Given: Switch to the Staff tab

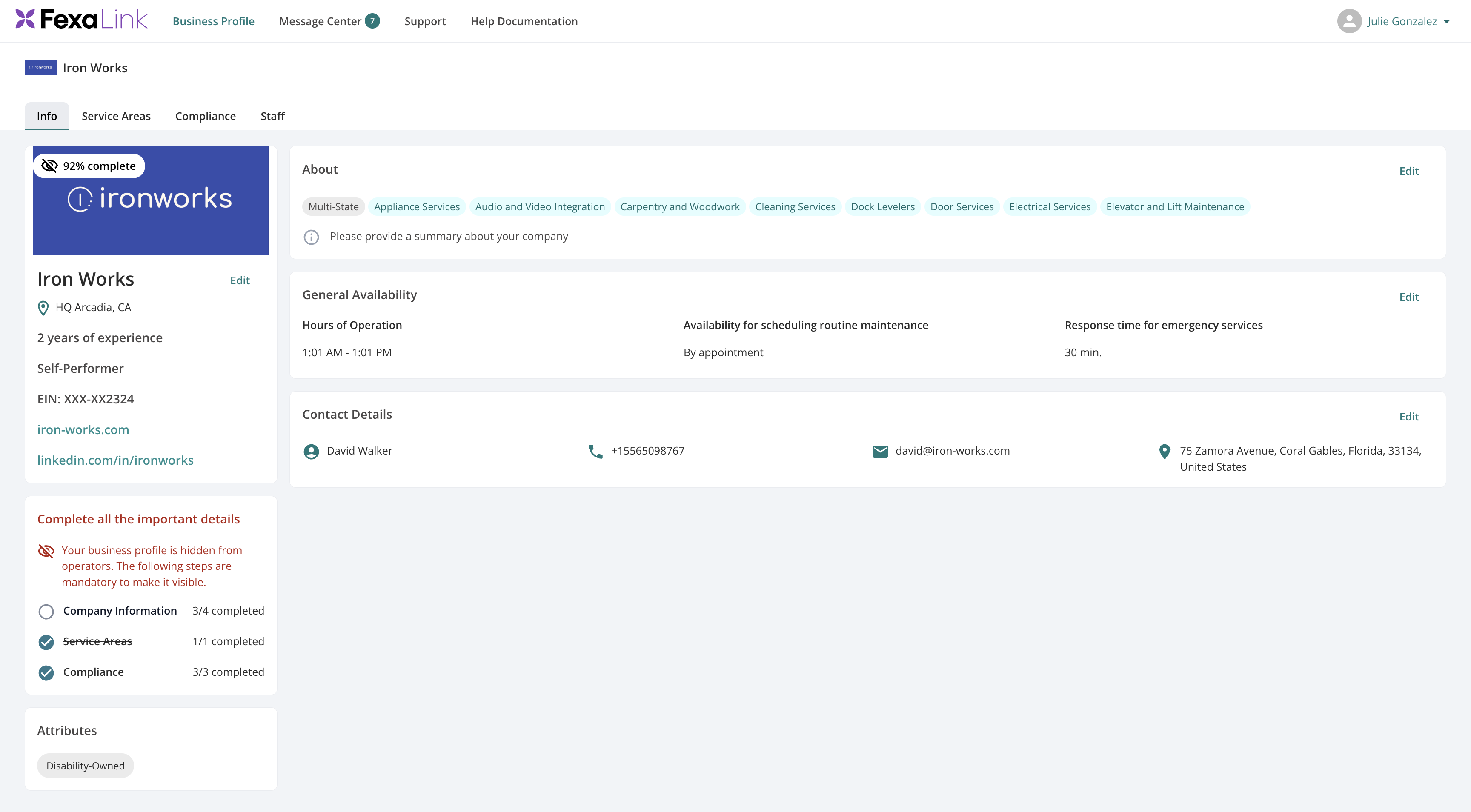Looking at the screenshot, I should (272, 116).
